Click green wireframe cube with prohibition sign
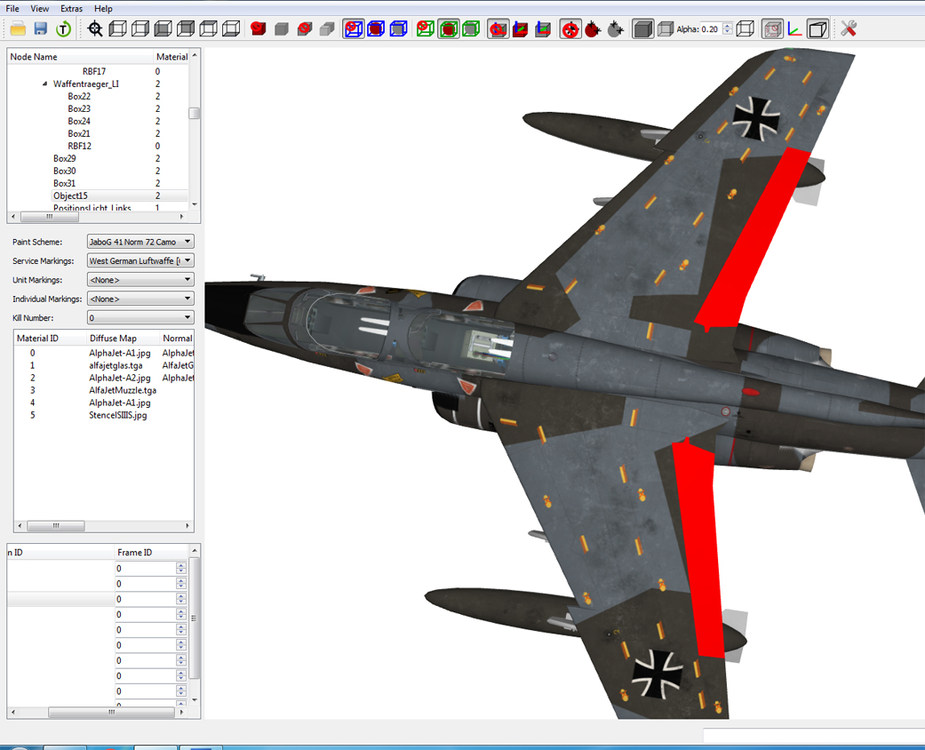The width and height of the screenshot is (925, 750). (x=425, y=28)
